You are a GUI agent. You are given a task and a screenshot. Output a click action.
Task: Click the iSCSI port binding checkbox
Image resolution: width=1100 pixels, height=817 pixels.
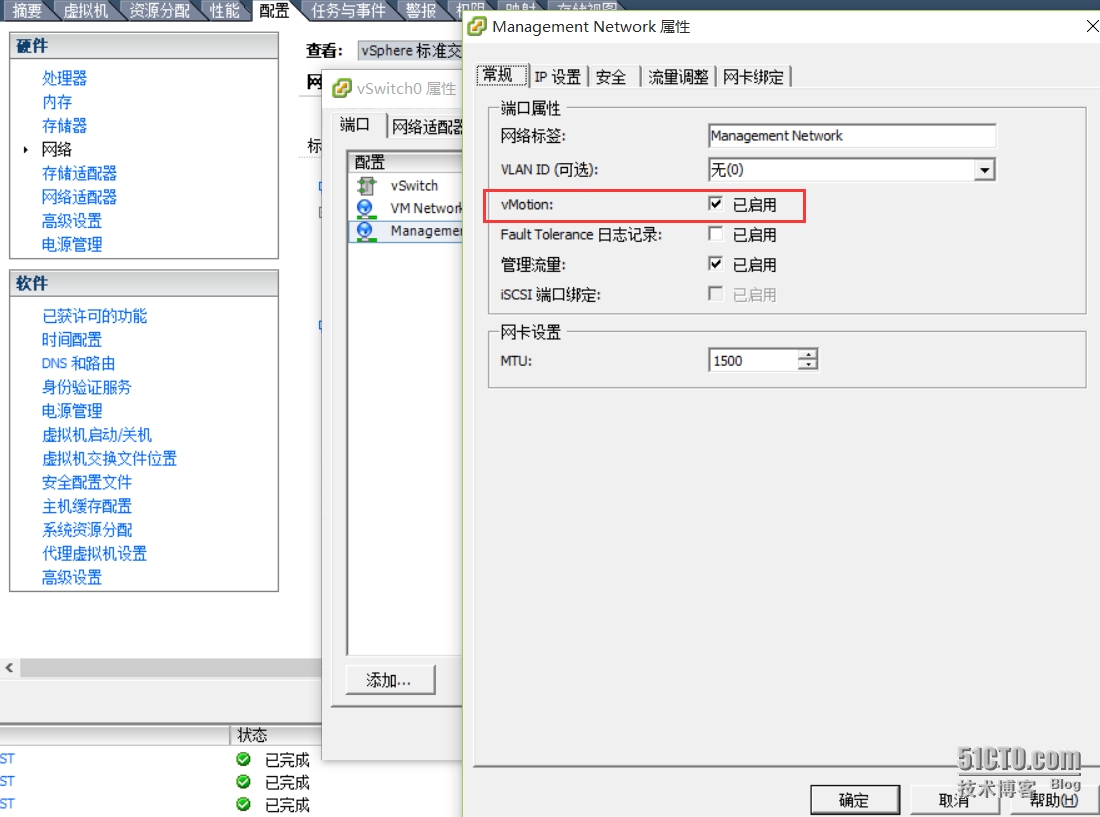click(715, 294)
